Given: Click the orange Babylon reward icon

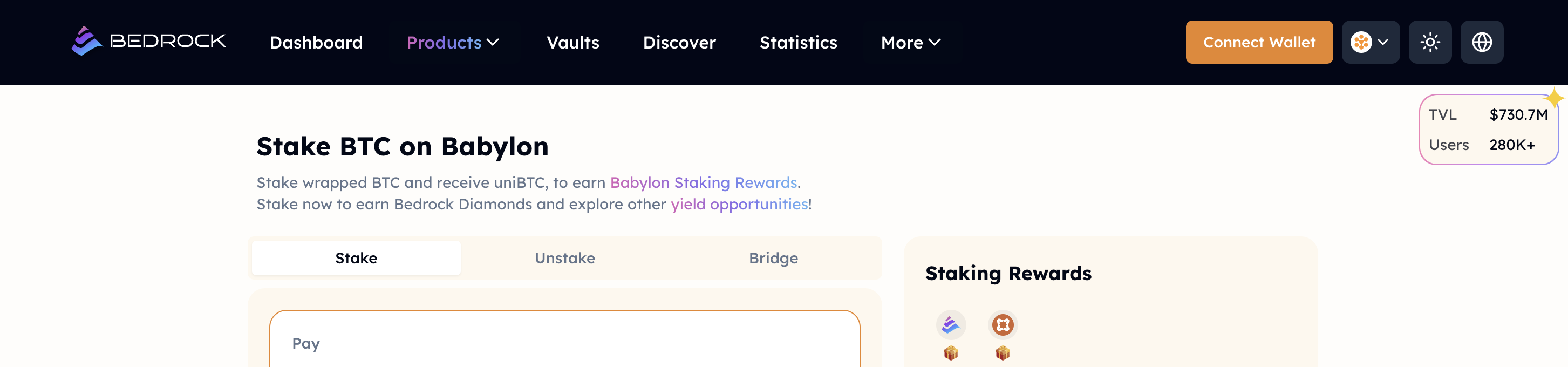Looking at the screenshot, I should 1002,324.
